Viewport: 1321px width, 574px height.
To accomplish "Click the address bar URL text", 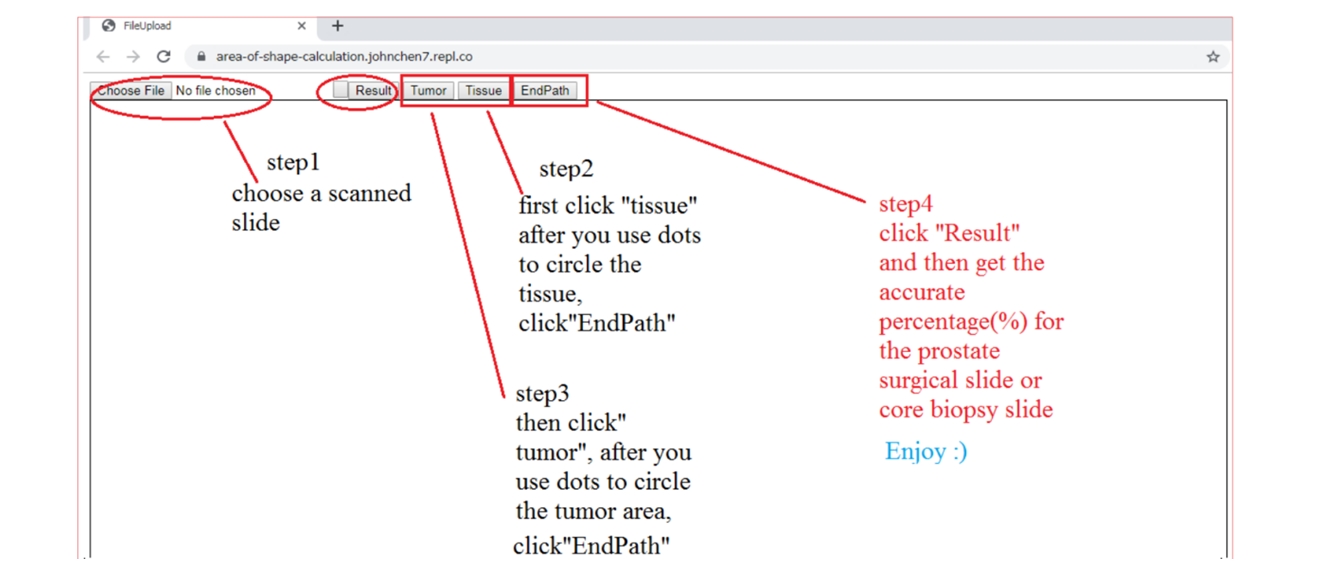I will click(x=344, y=57).
